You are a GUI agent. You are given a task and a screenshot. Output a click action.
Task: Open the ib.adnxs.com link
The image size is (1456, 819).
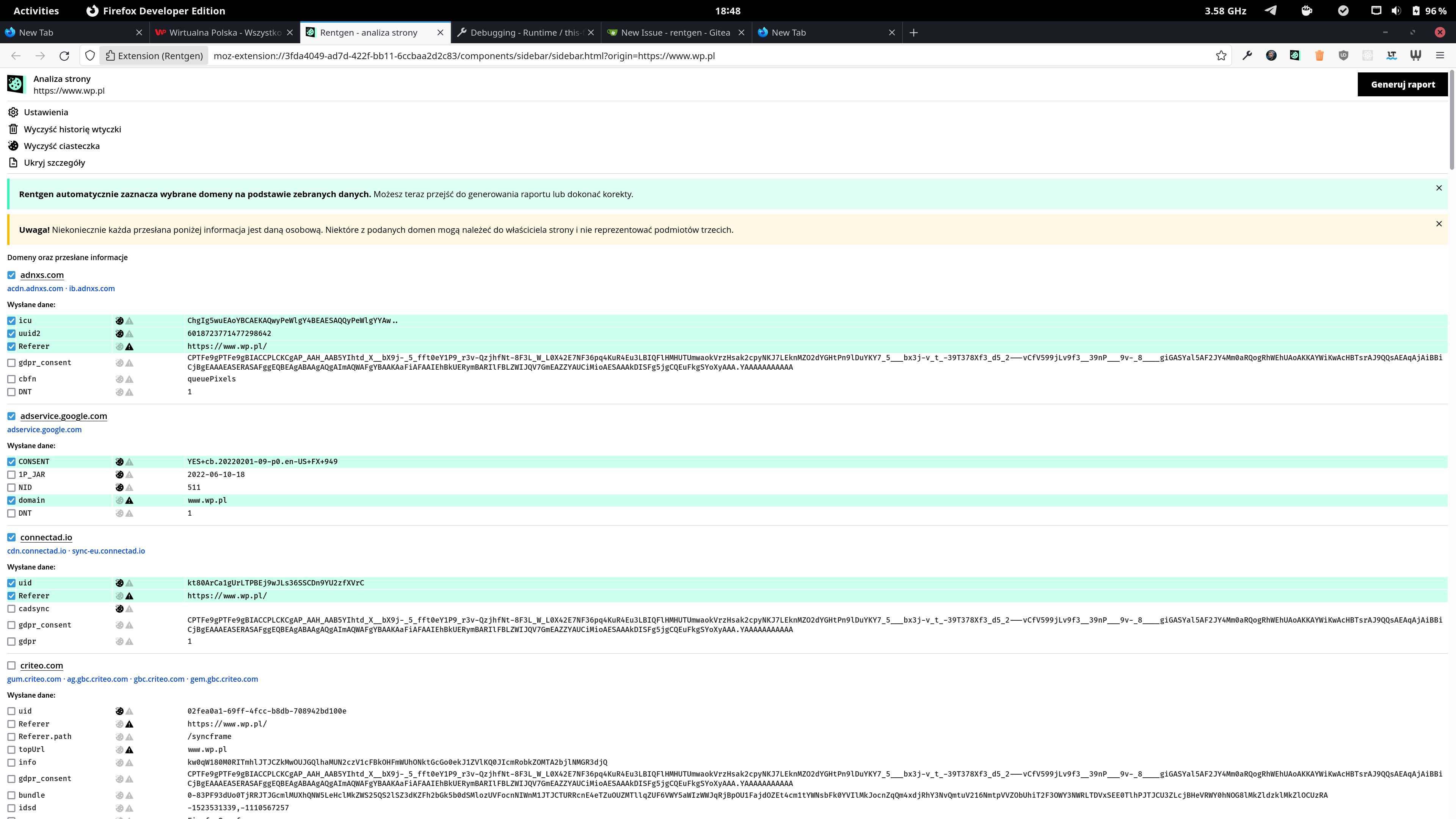[x=91, y=288]
